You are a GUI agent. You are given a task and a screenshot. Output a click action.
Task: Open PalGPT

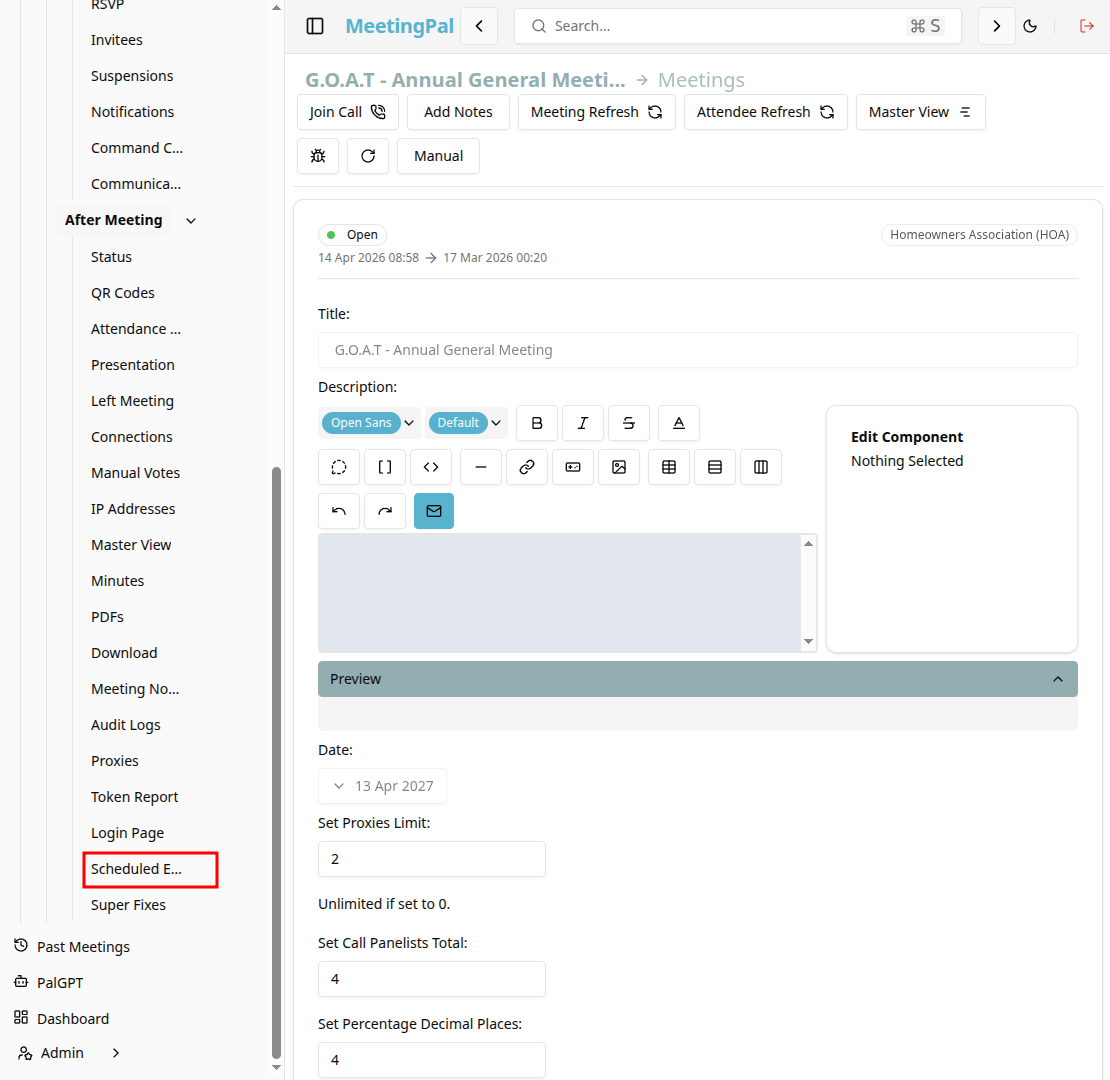(49, 983)
